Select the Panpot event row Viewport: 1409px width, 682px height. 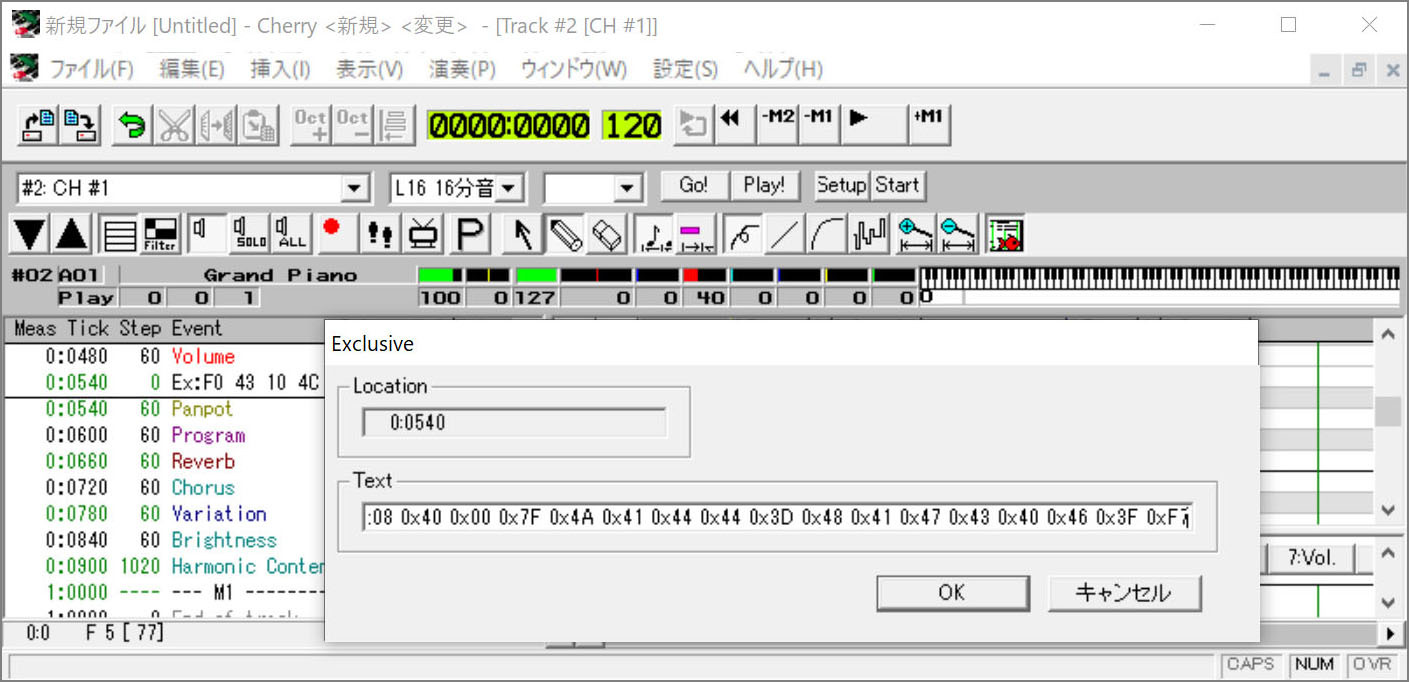click(x=166, y=409)
